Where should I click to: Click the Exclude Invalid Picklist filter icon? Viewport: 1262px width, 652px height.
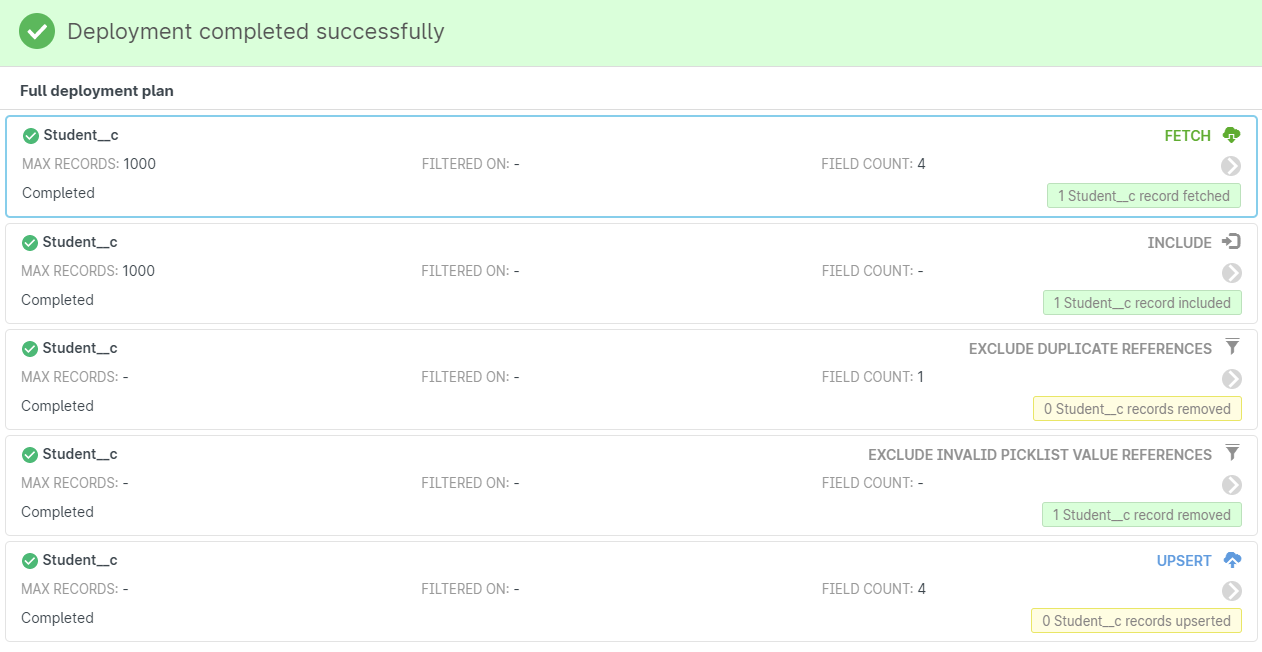pos(1232,453)
